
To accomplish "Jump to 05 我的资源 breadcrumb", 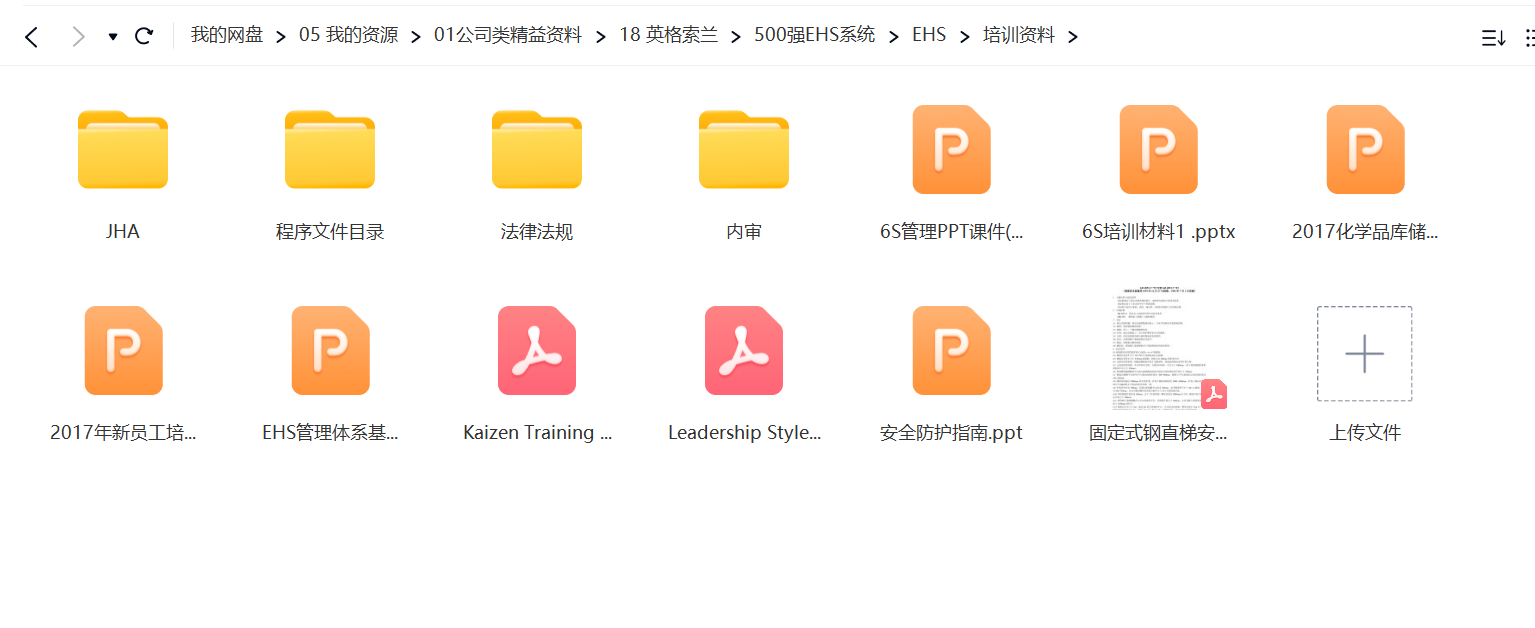I will [348, 36].
